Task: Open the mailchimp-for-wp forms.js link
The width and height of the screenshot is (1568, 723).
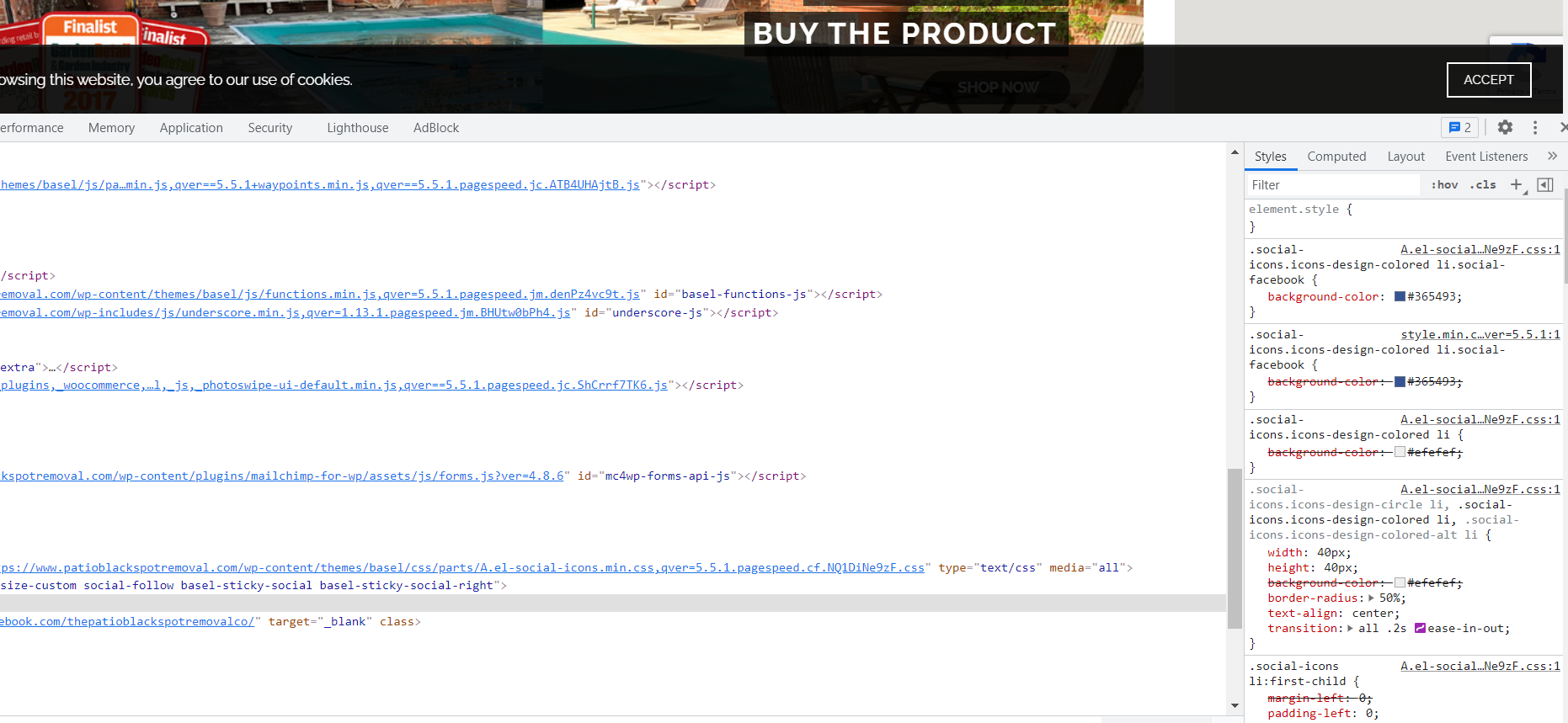Action: point(282,476)
